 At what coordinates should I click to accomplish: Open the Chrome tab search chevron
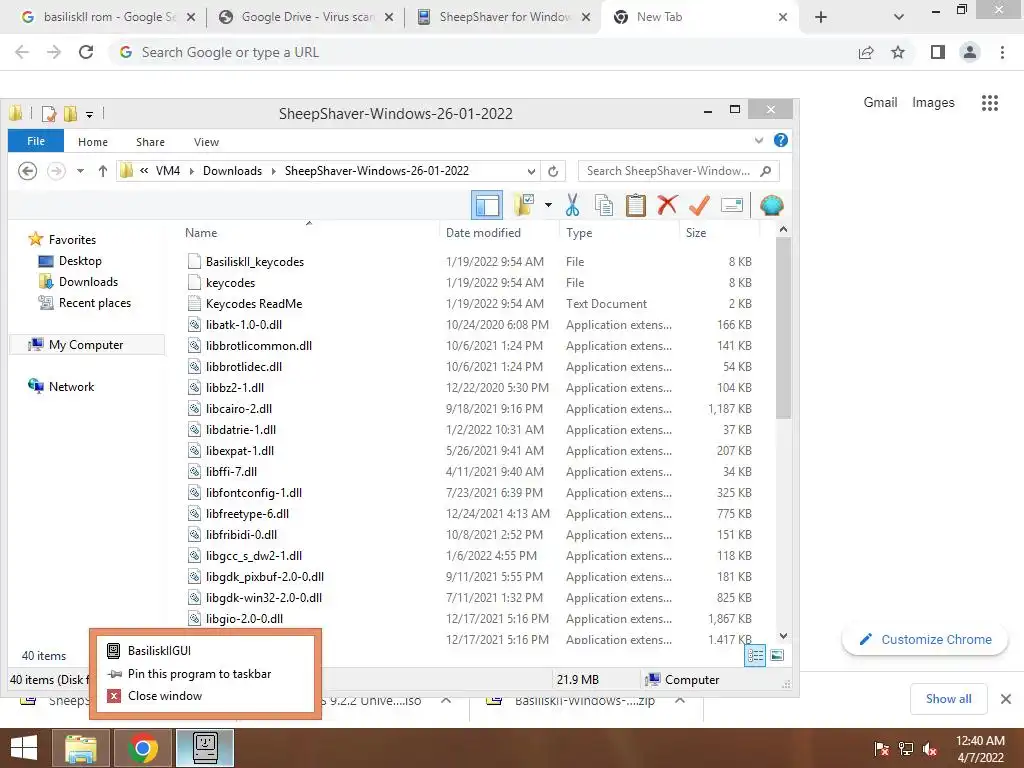click(899, 17)
